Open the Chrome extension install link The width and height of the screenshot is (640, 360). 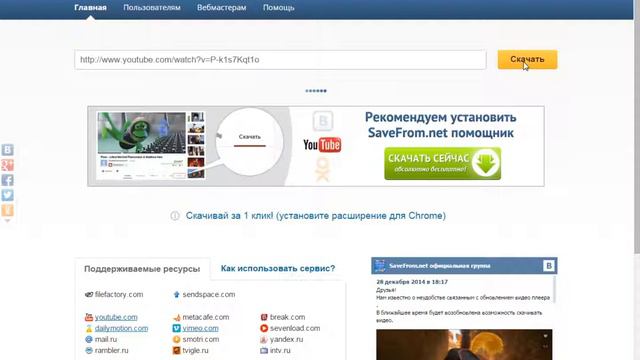(316, 216)
